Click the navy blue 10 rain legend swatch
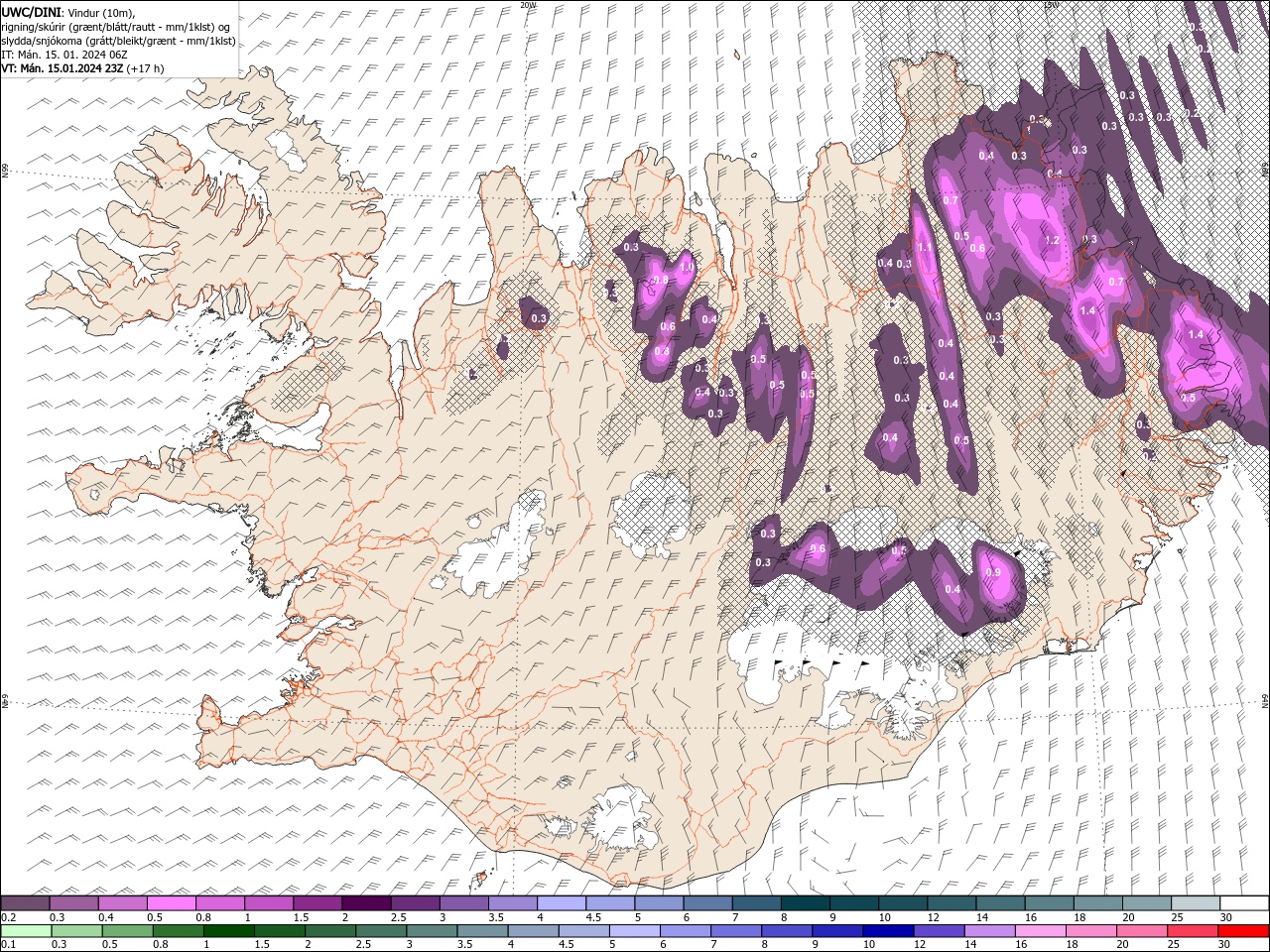The width and height of the screenshot is (1270, 952). click(x=887, y=931)
